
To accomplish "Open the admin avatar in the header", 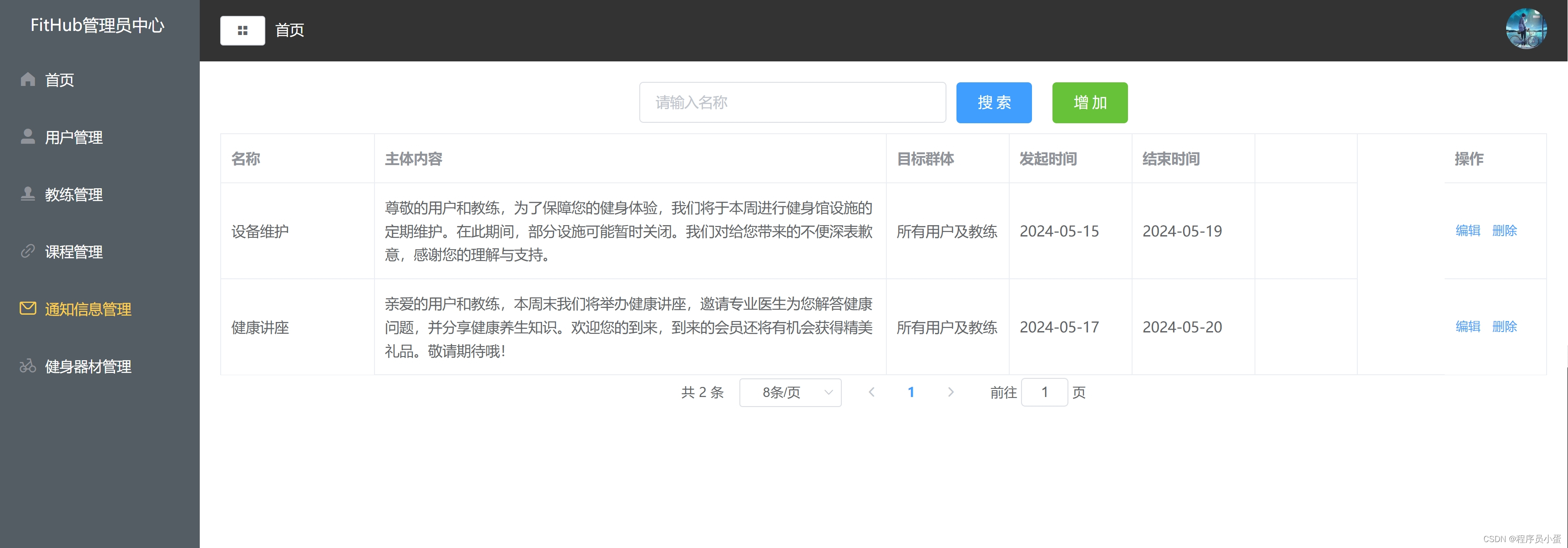I will click(1525, 29).
